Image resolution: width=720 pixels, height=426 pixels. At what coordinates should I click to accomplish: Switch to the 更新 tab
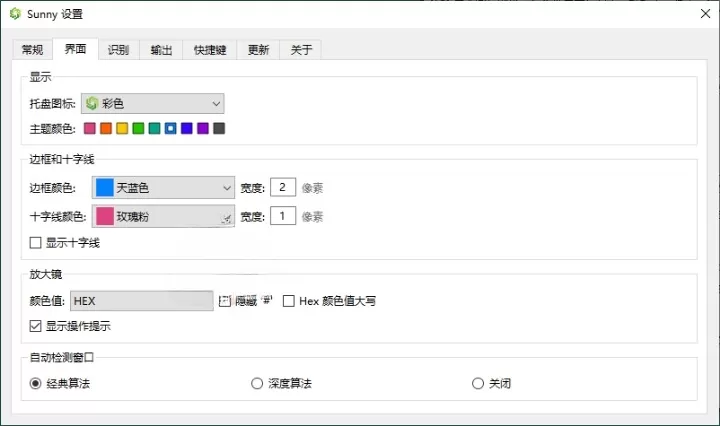pos(258,50)
